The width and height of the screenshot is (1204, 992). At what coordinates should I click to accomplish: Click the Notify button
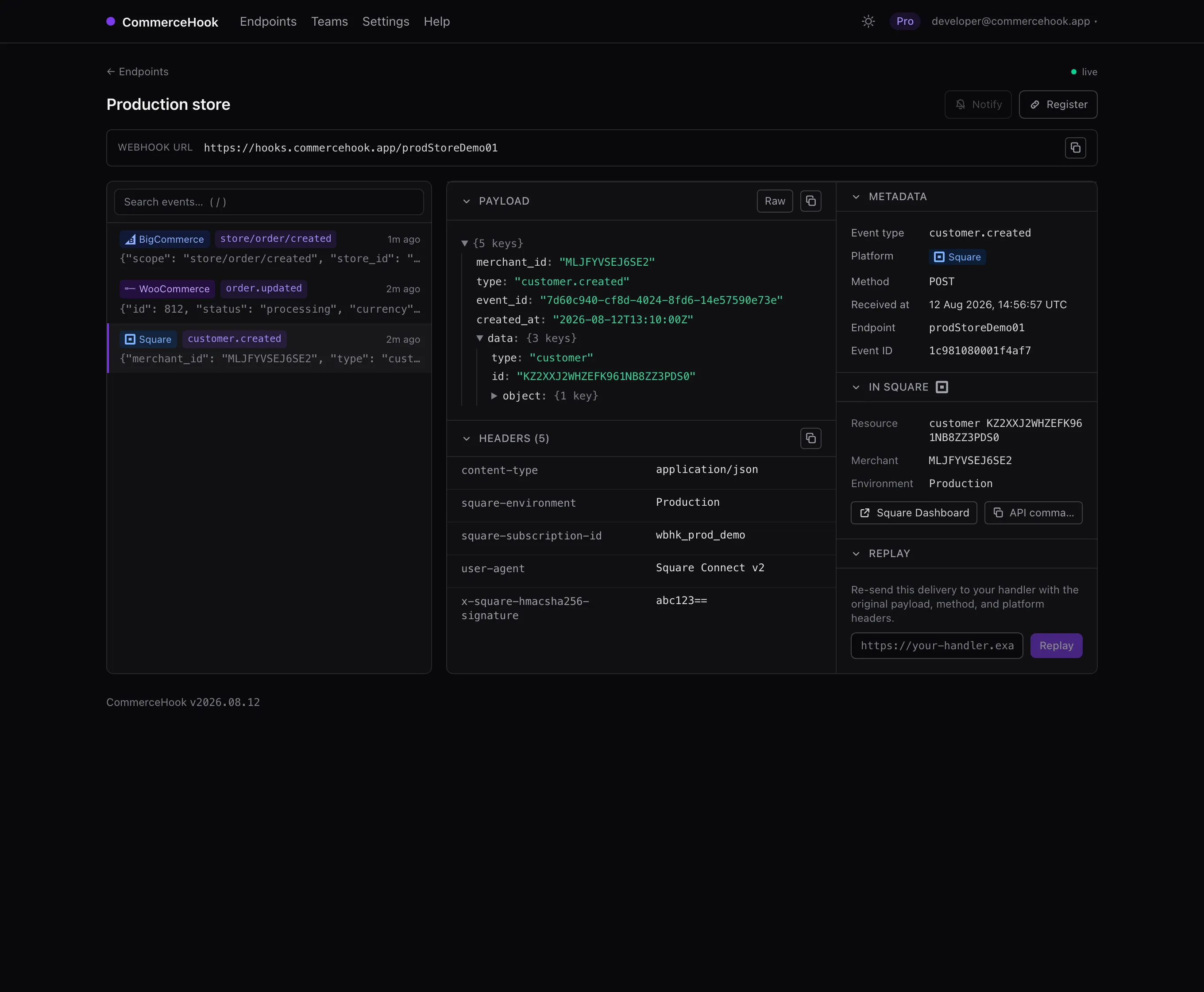pos(978,105)
